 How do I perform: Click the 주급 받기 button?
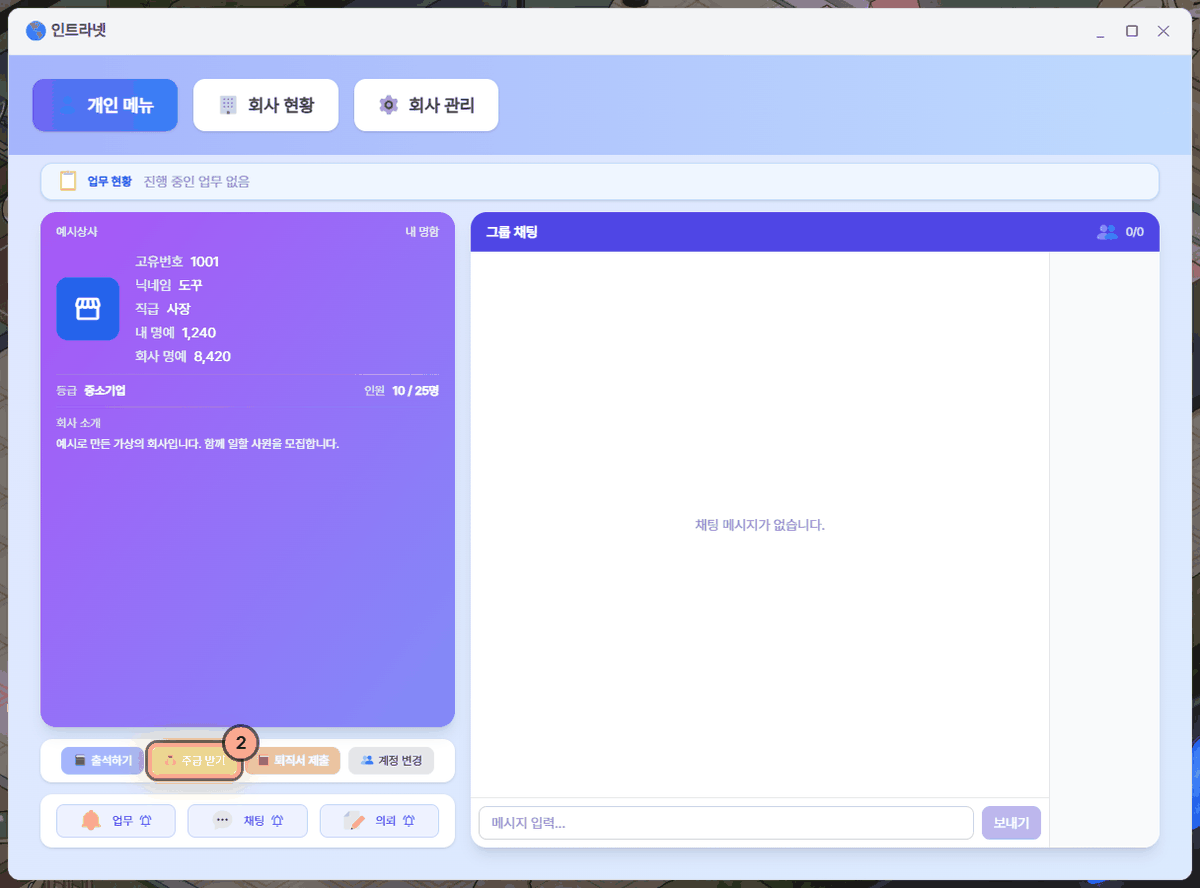(194, 761)
